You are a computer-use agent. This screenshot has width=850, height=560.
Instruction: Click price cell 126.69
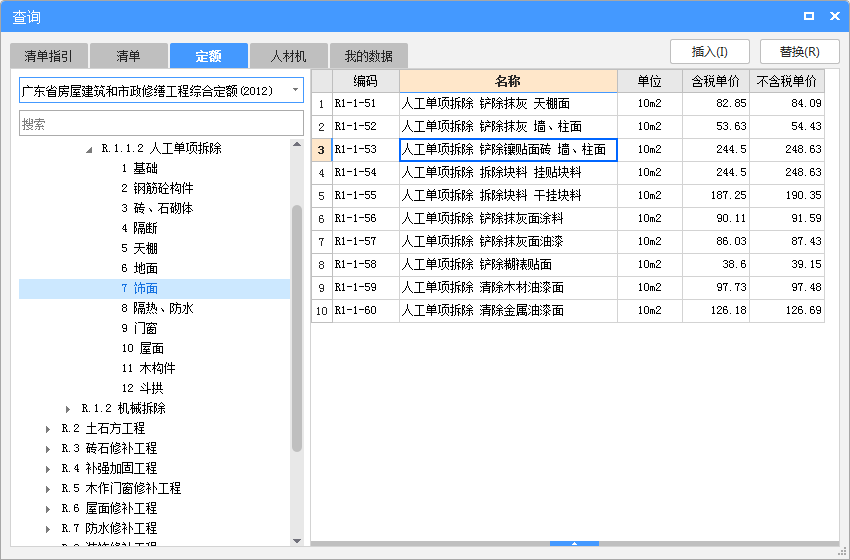point(787,311)
